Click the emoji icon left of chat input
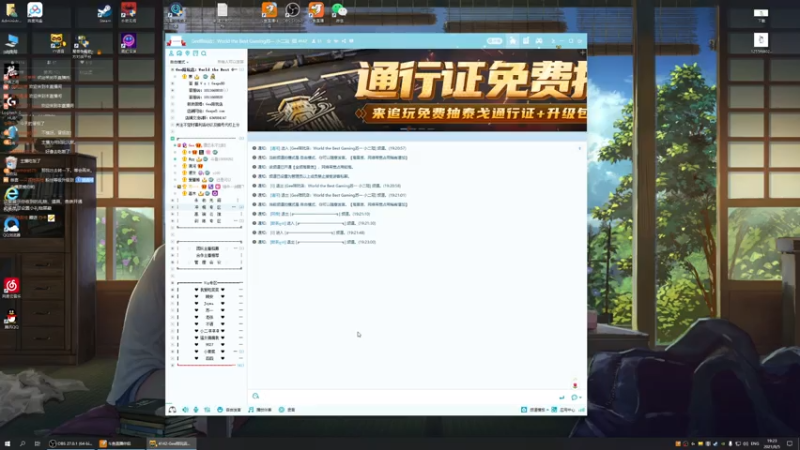800x450 pixels. pos(256,396)
